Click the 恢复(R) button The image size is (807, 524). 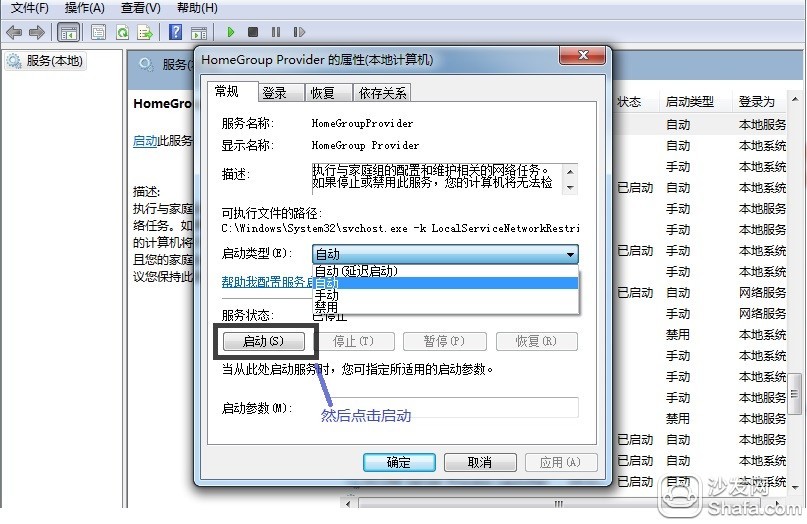pos(536,341)
